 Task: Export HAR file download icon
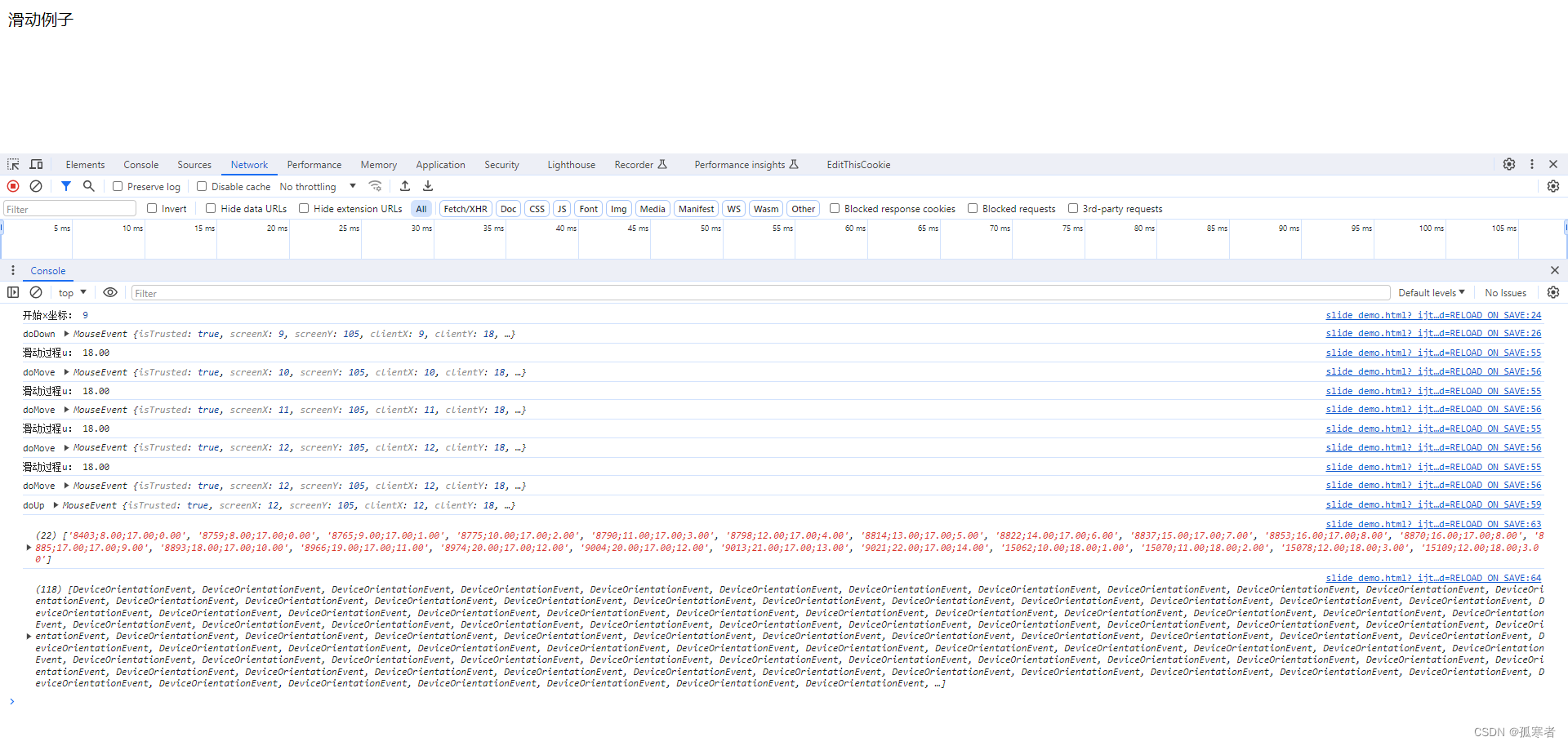tap(428, 186)
